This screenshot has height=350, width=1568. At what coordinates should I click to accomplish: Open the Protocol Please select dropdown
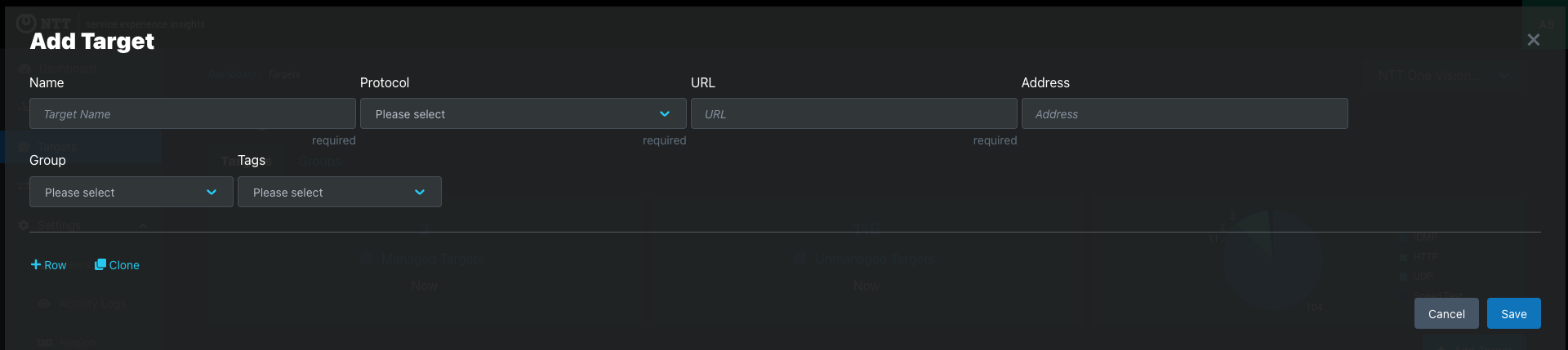pos(523,113)
